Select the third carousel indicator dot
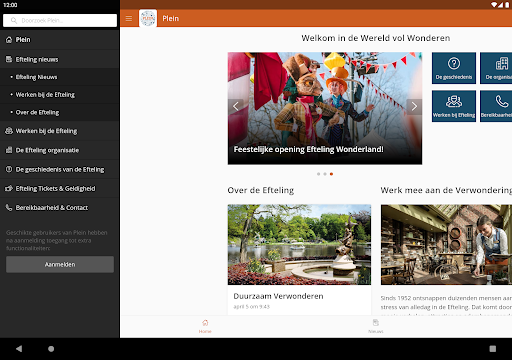Viewport: 512px width, 360px height. point(331,174)
